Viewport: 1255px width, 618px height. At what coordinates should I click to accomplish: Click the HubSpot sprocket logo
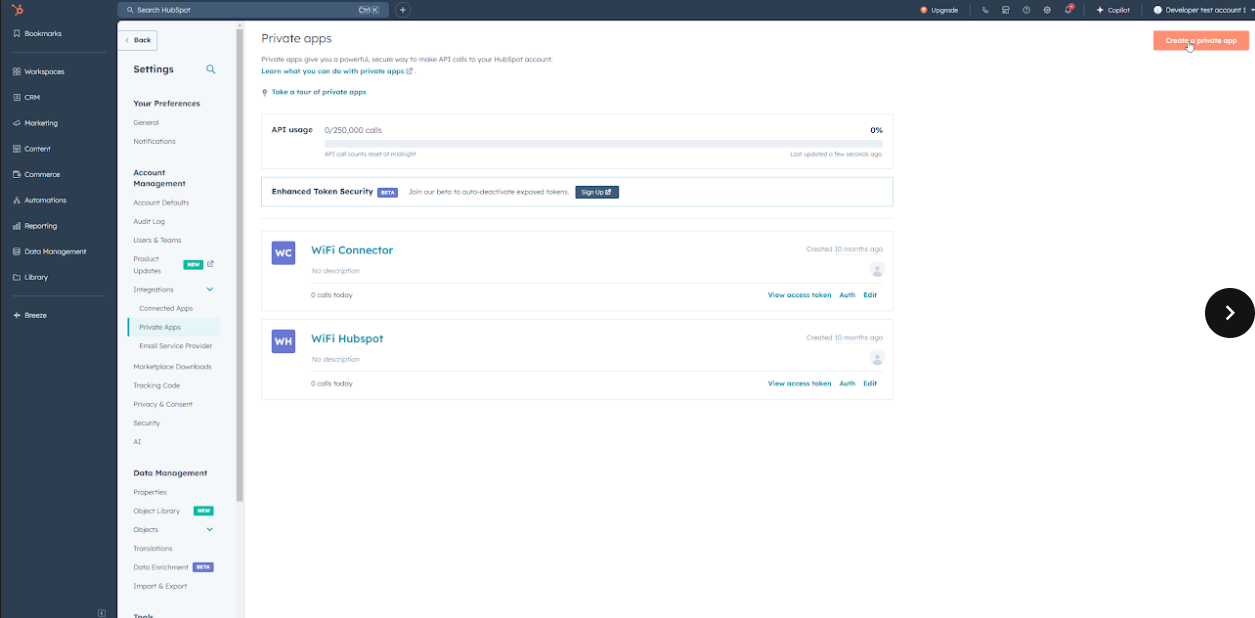click(18, 10)
